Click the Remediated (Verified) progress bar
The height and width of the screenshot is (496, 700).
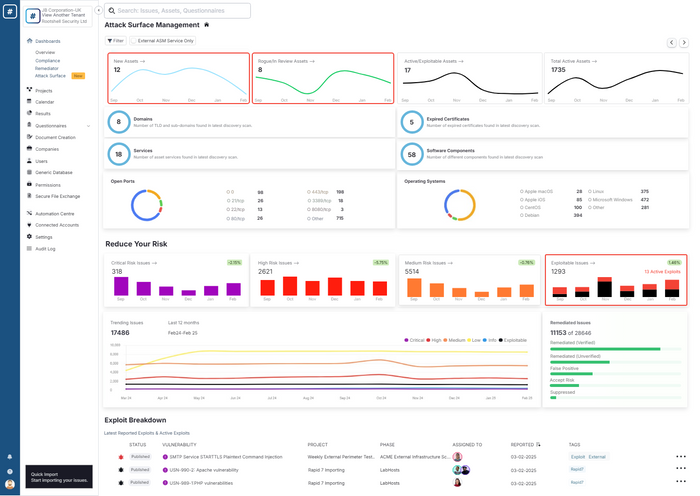[616, 349]
